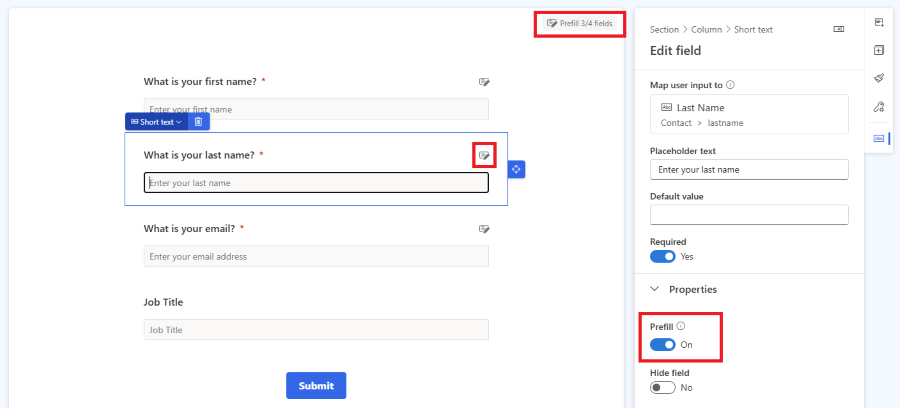
Task: Click the Prefill 3/4 fields button
Action: (580, 23)
